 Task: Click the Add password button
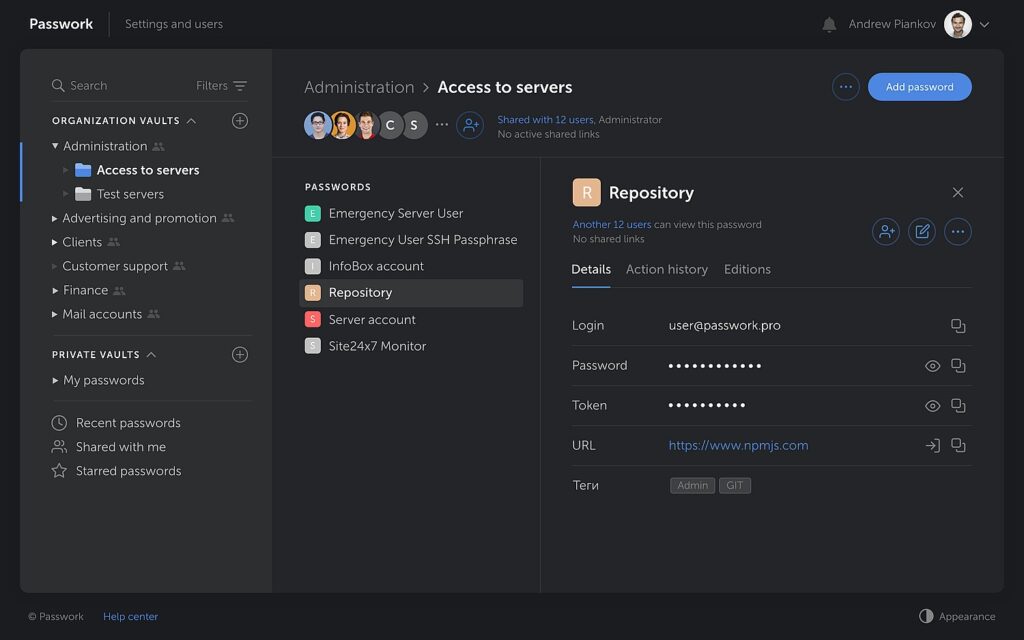919,87
